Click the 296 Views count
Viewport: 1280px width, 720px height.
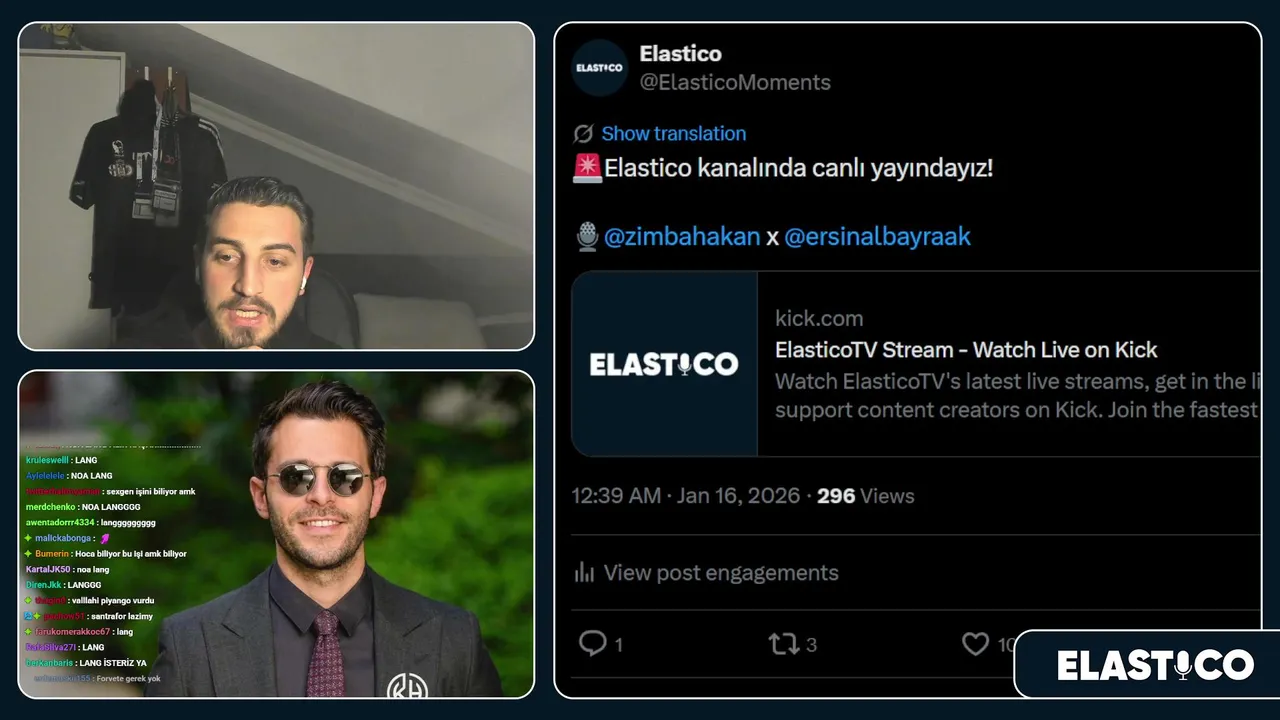(865, 496)
